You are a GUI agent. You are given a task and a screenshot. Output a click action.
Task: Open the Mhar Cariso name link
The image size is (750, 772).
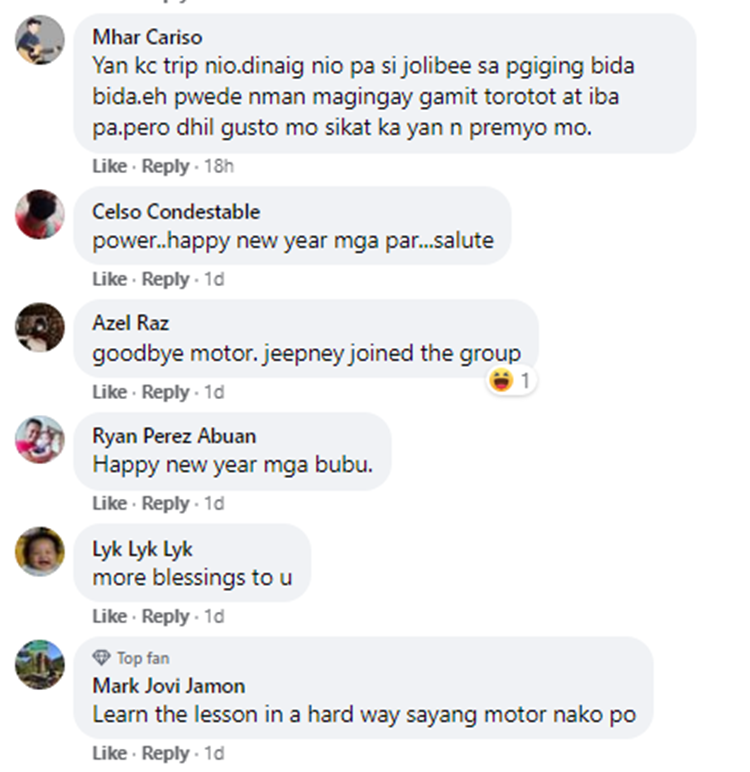(x=147, y=37)
